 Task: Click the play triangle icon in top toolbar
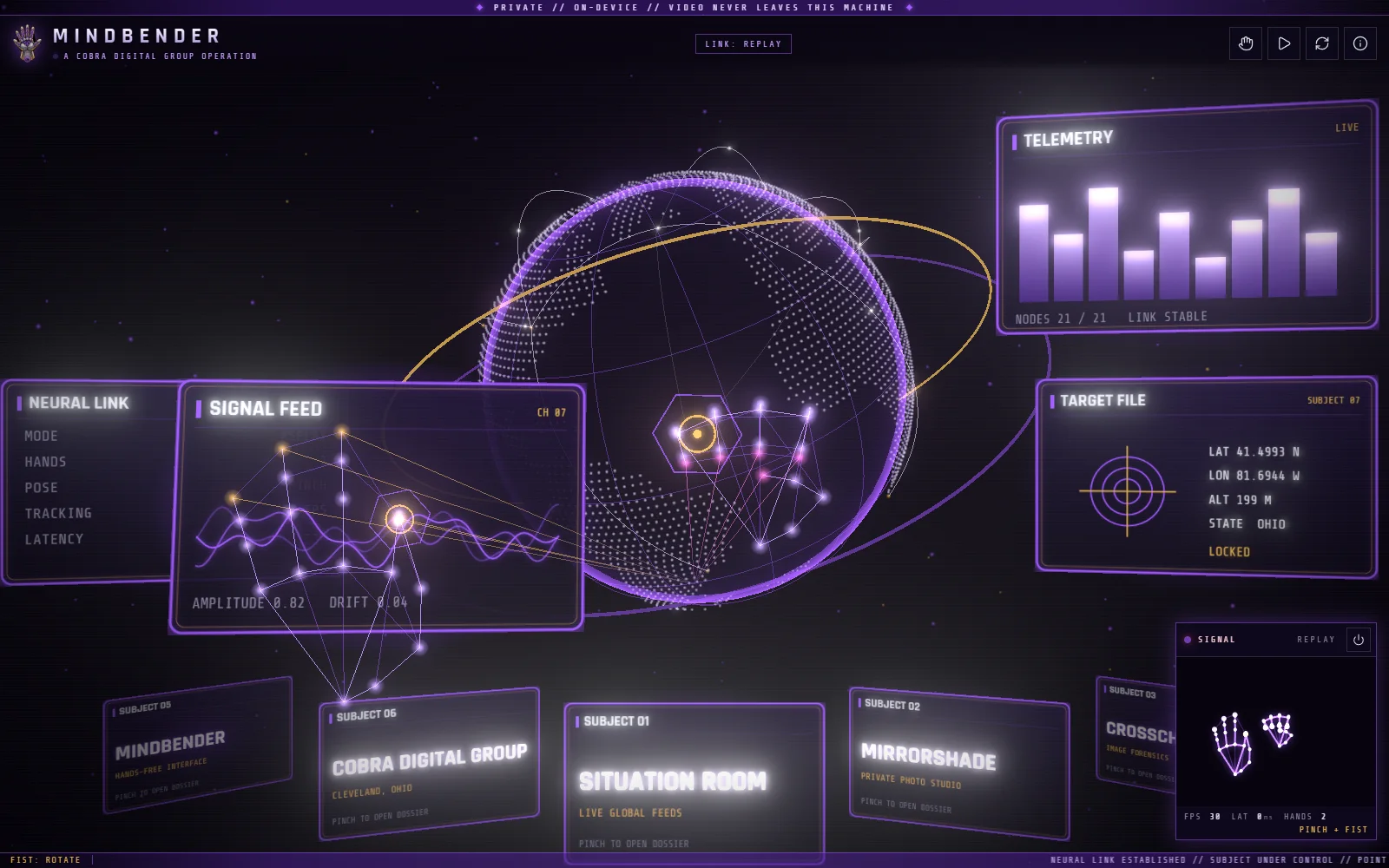1284,43
